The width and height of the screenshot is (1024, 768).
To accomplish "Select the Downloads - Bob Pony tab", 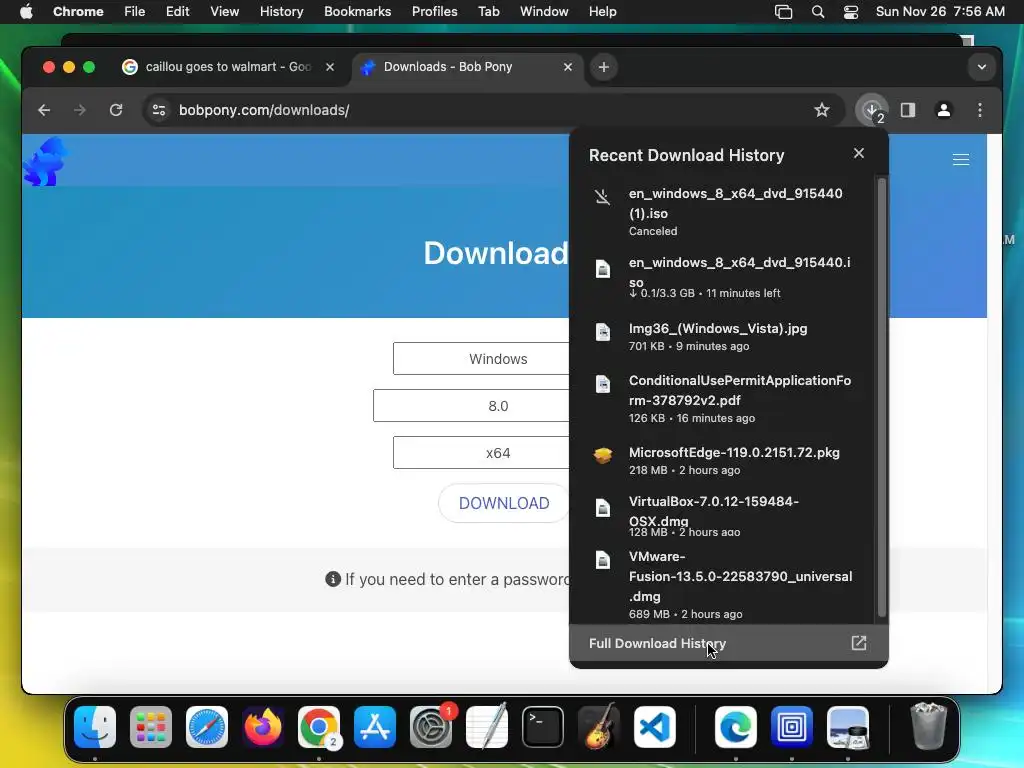I will 469,67.
